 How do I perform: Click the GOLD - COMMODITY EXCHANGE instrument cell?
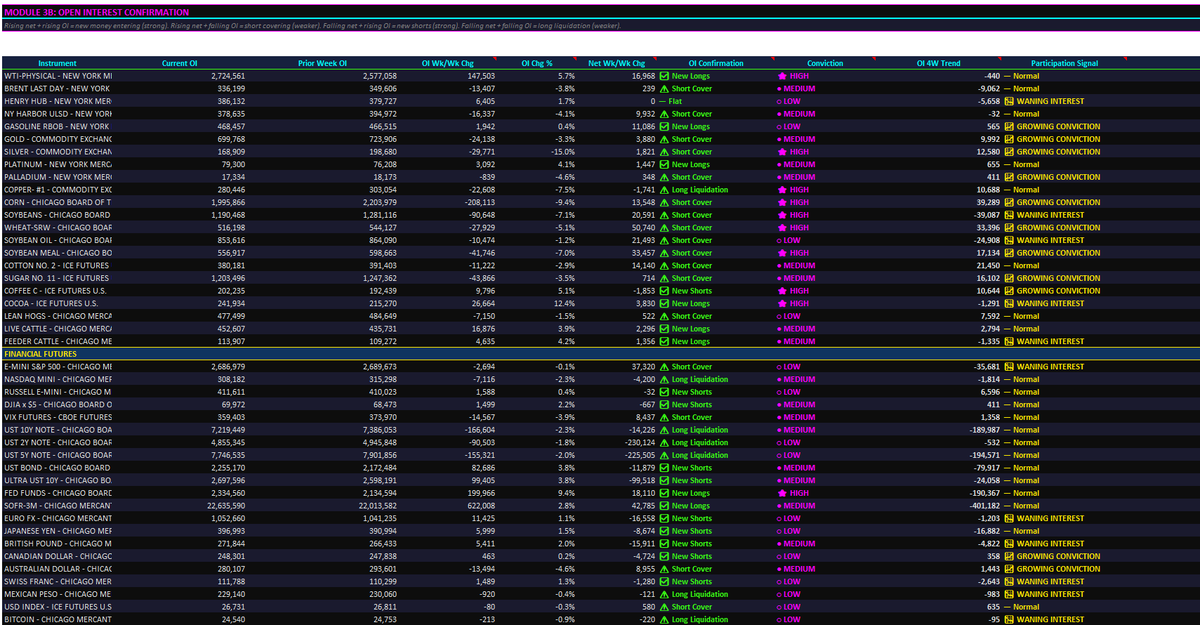click(57, 139)
